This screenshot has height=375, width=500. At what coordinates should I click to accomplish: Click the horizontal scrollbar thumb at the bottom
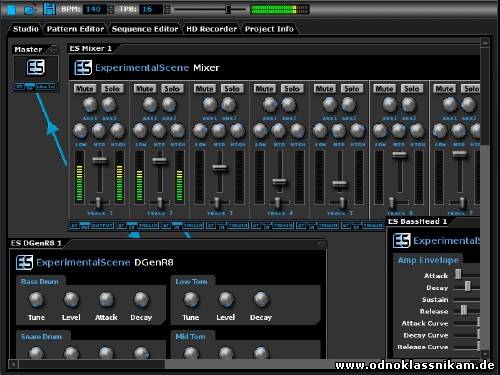pyautogui.click(x=92, y=364)
